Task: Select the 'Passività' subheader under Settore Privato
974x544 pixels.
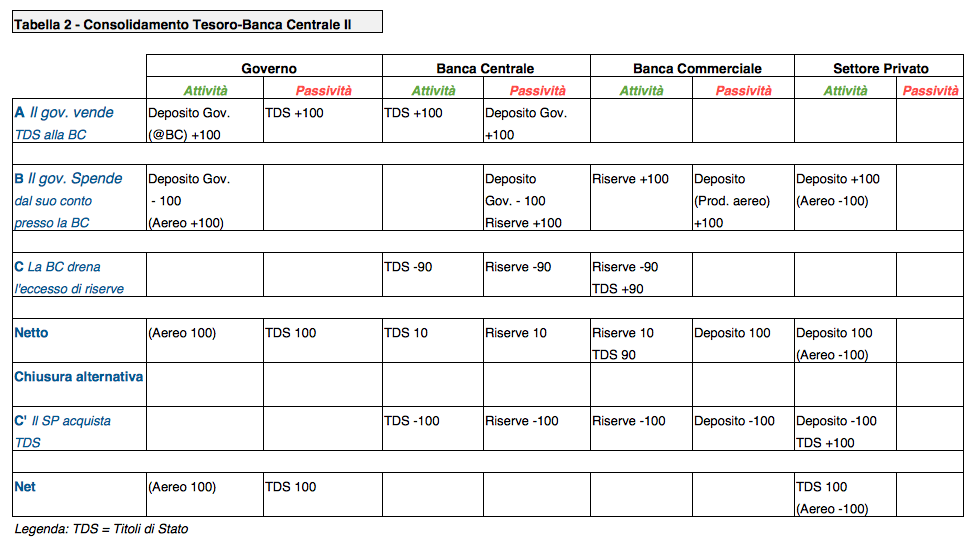Action: pyautogui.click(x=930, y=91)
